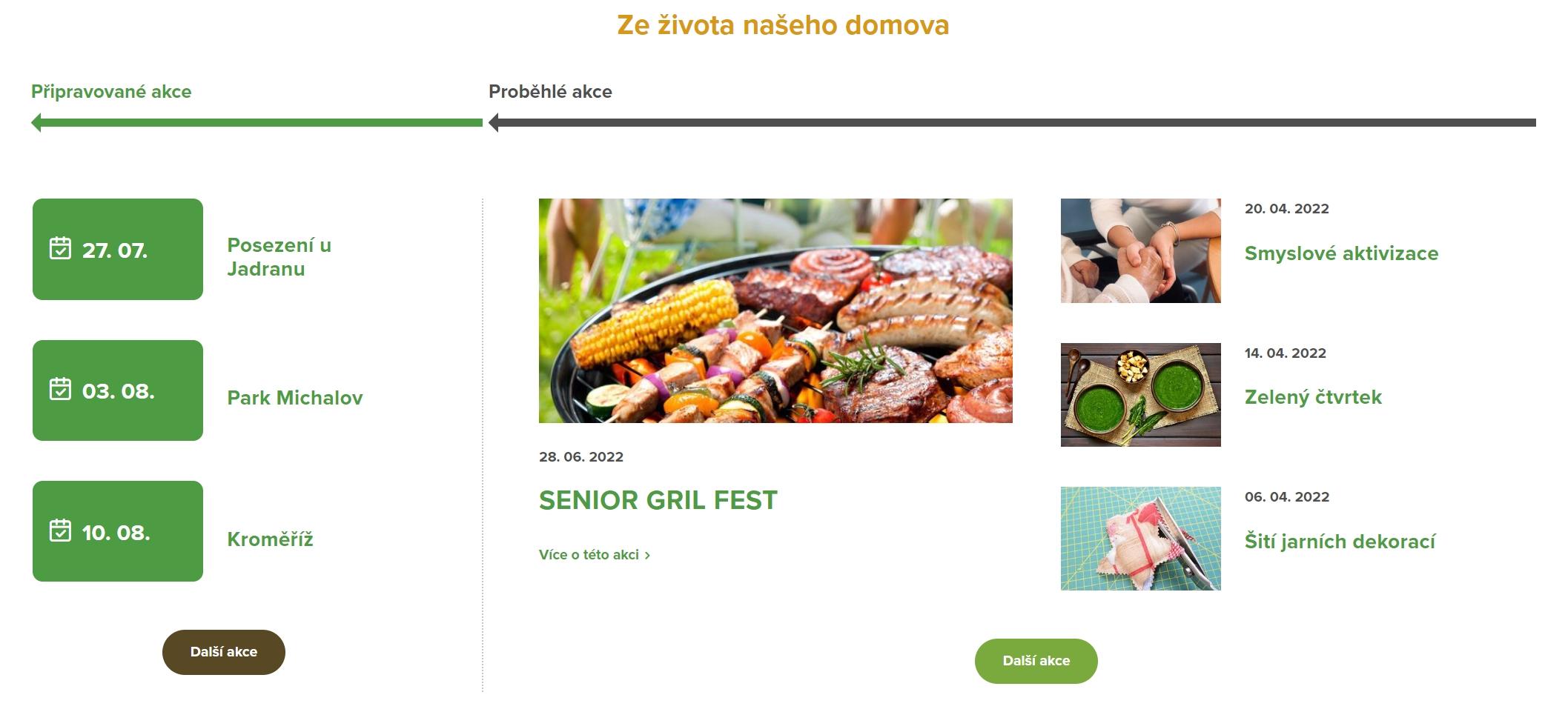
Task: Select the Šití jarních dekorací article title
Action: click(x=1340, y=542)
